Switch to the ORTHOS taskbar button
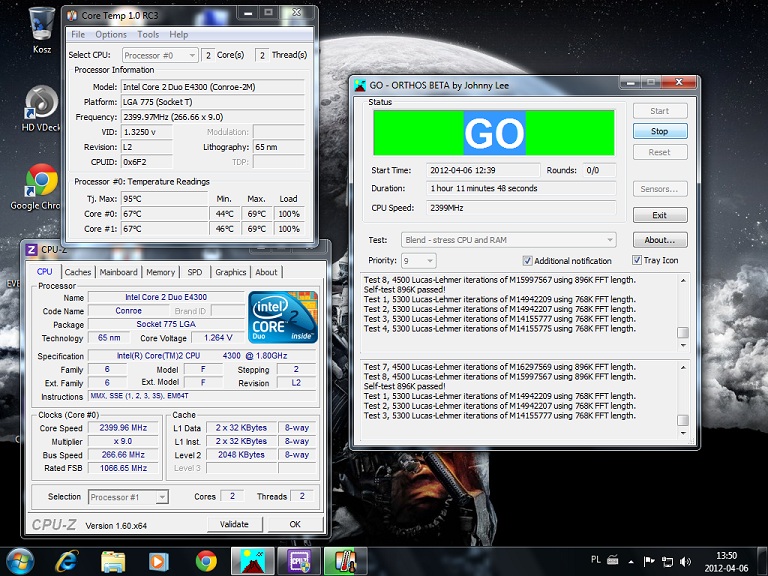Image resolution: width=768 pixels, height=576 pixels. (x=253, y=561)
